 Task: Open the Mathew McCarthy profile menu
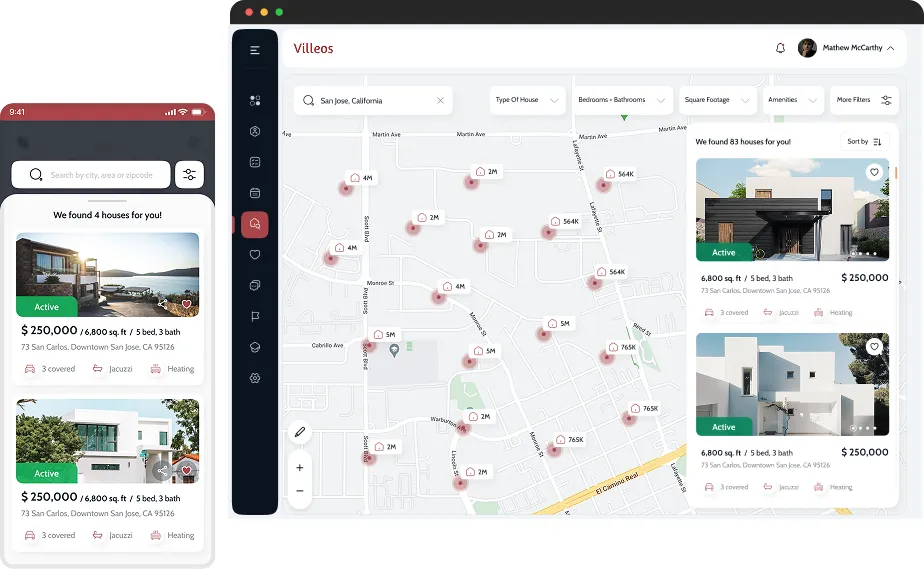(x=846, y=48)
